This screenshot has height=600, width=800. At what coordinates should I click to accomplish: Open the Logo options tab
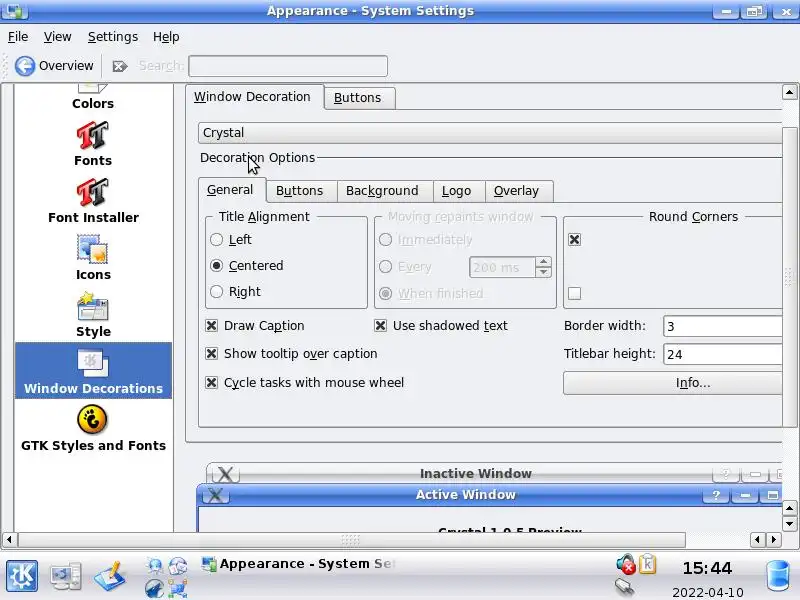click(x=458, y=191)
